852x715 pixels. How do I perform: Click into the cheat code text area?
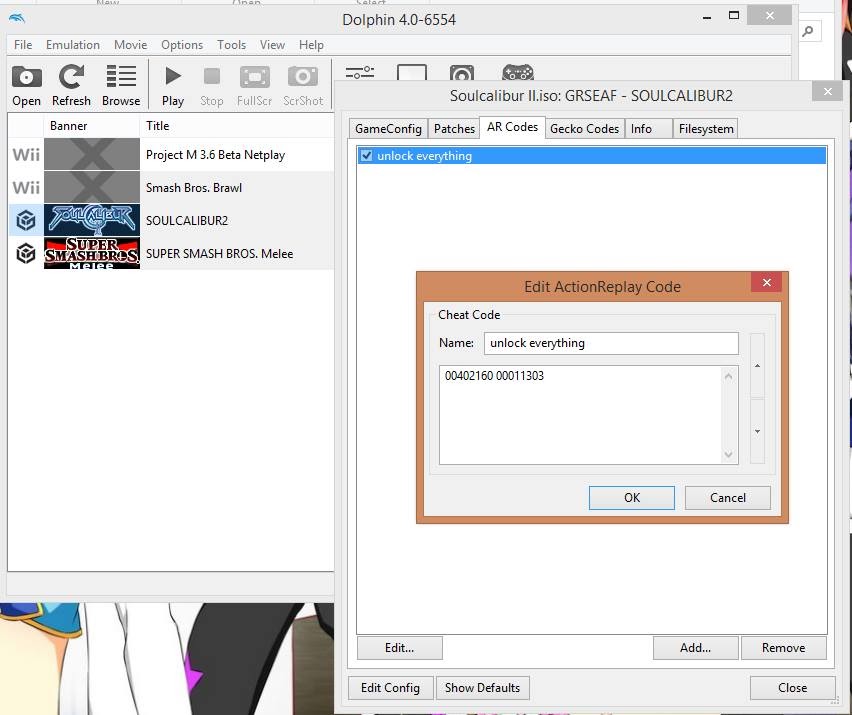pos(581,415)
